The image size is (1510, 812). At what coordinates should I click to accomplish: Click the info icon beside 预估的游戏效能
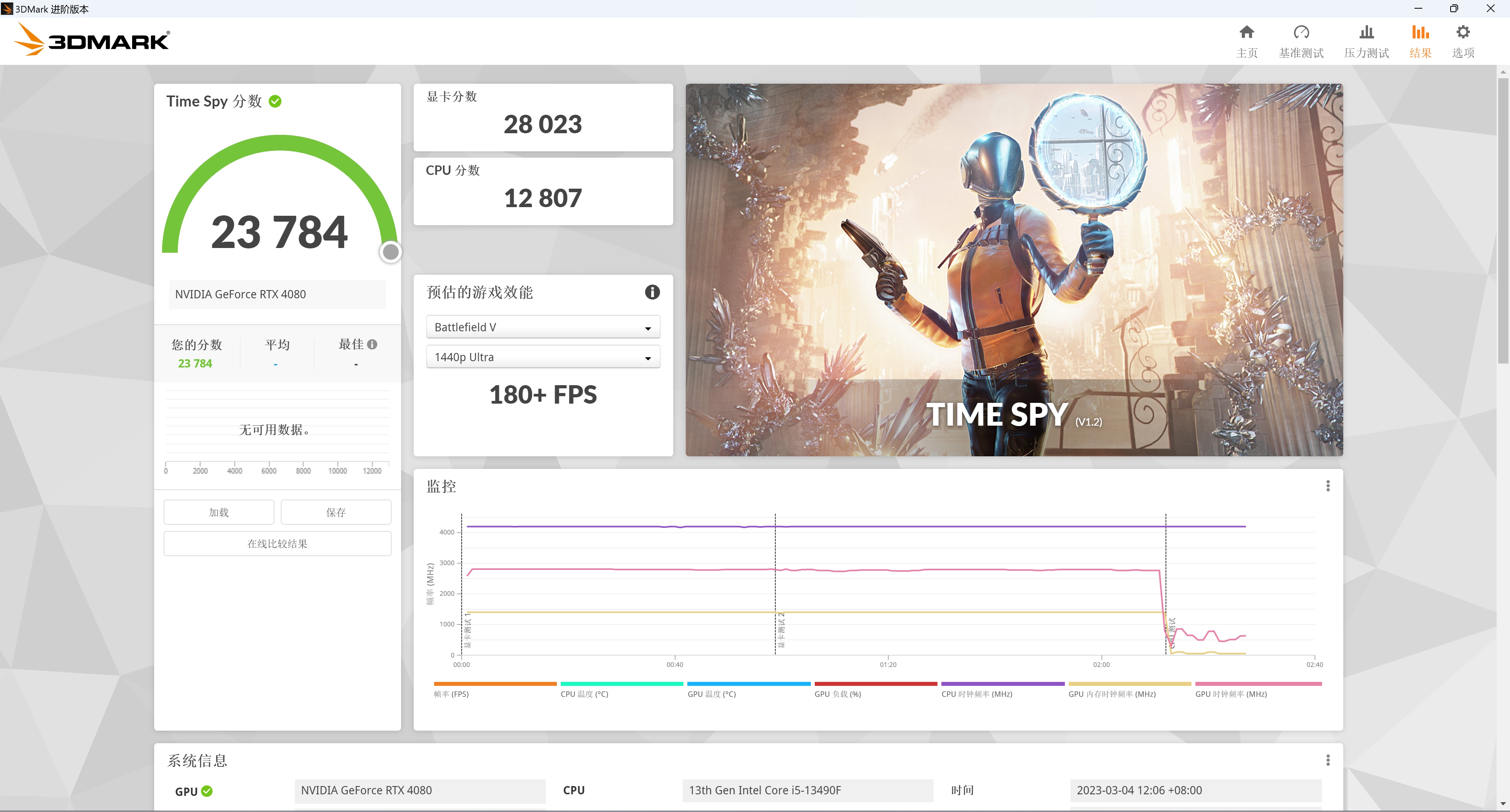click(652, 292)
